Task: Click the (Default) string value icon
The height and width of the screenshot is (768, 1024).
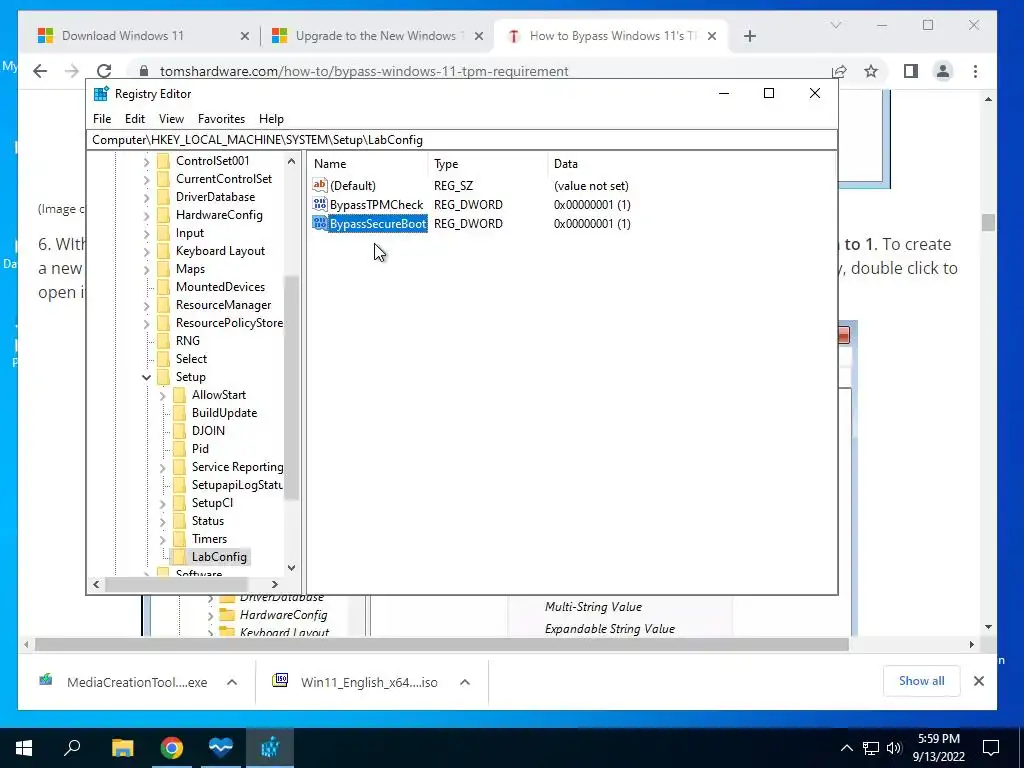Action: [320, 185]
